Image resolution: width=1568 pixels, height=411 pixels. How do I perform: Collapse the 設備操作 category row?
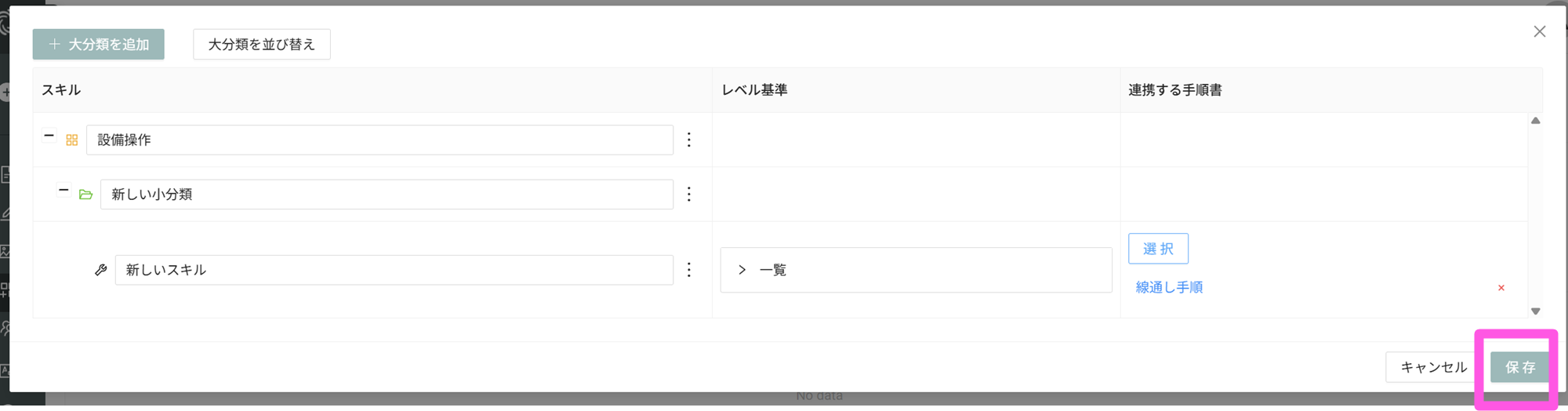point(49,136)
